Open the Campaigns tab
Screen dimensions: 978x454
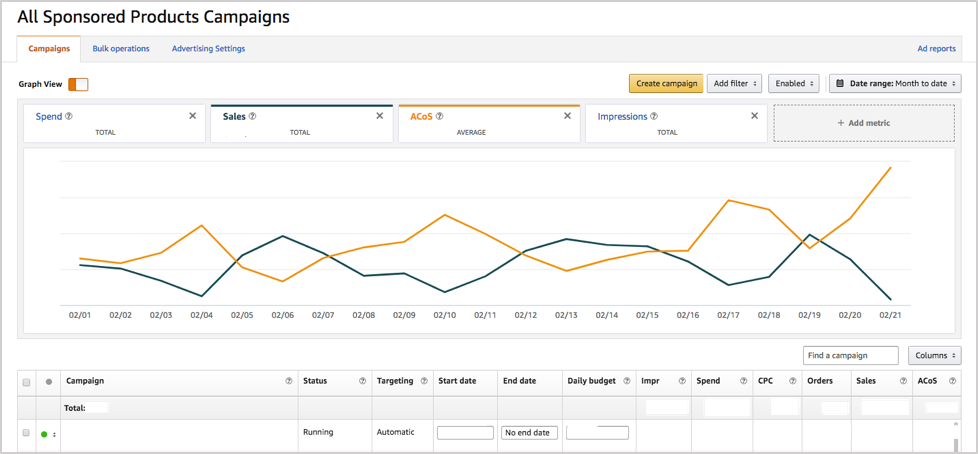(x=49, y=49)
